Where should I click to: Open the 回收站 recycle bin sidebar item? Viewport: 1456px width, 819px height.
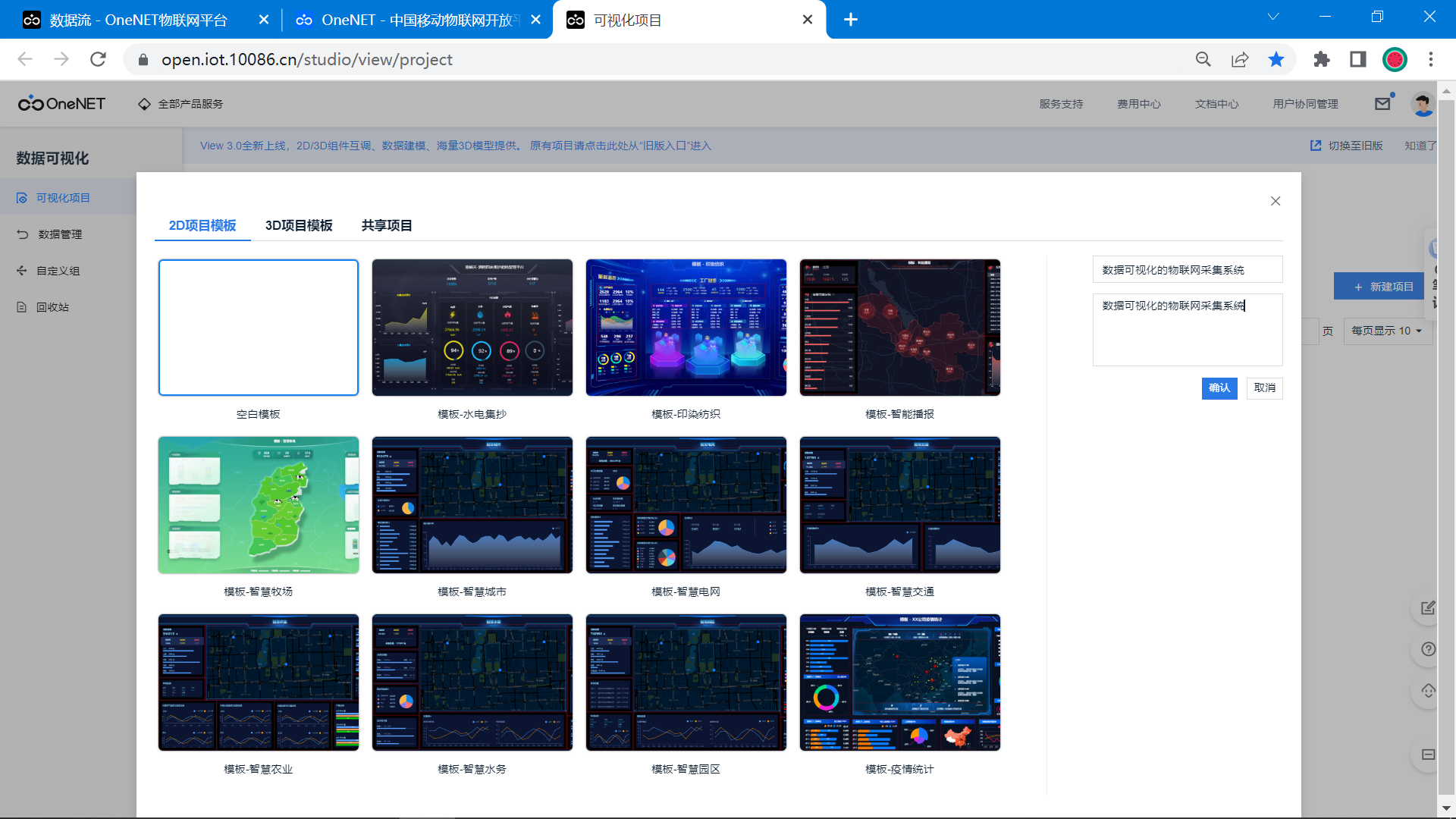click(52, 307)
